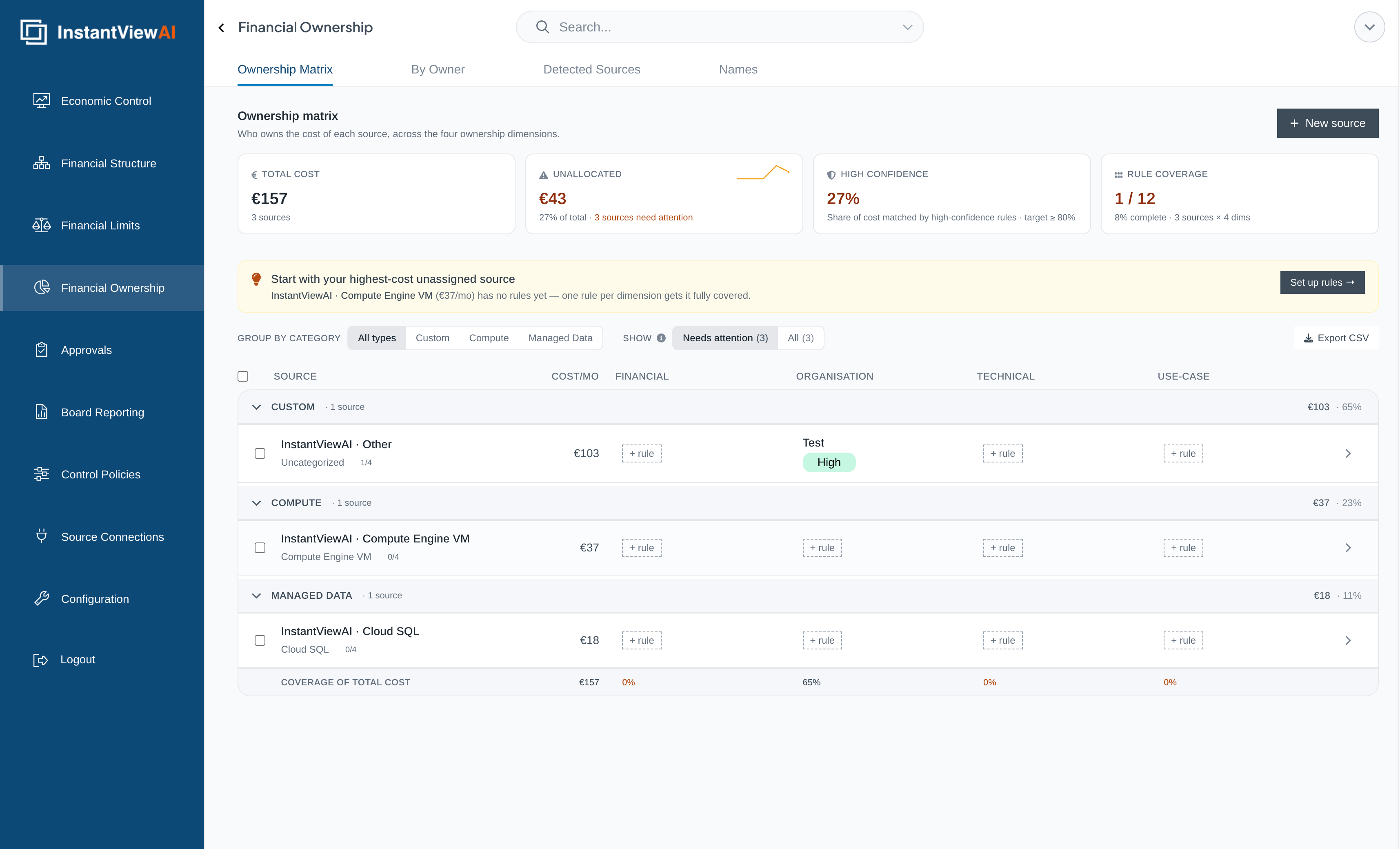Show All (3) sources
This screenshot has width=1400, height=849.
[x=800, y=338]
